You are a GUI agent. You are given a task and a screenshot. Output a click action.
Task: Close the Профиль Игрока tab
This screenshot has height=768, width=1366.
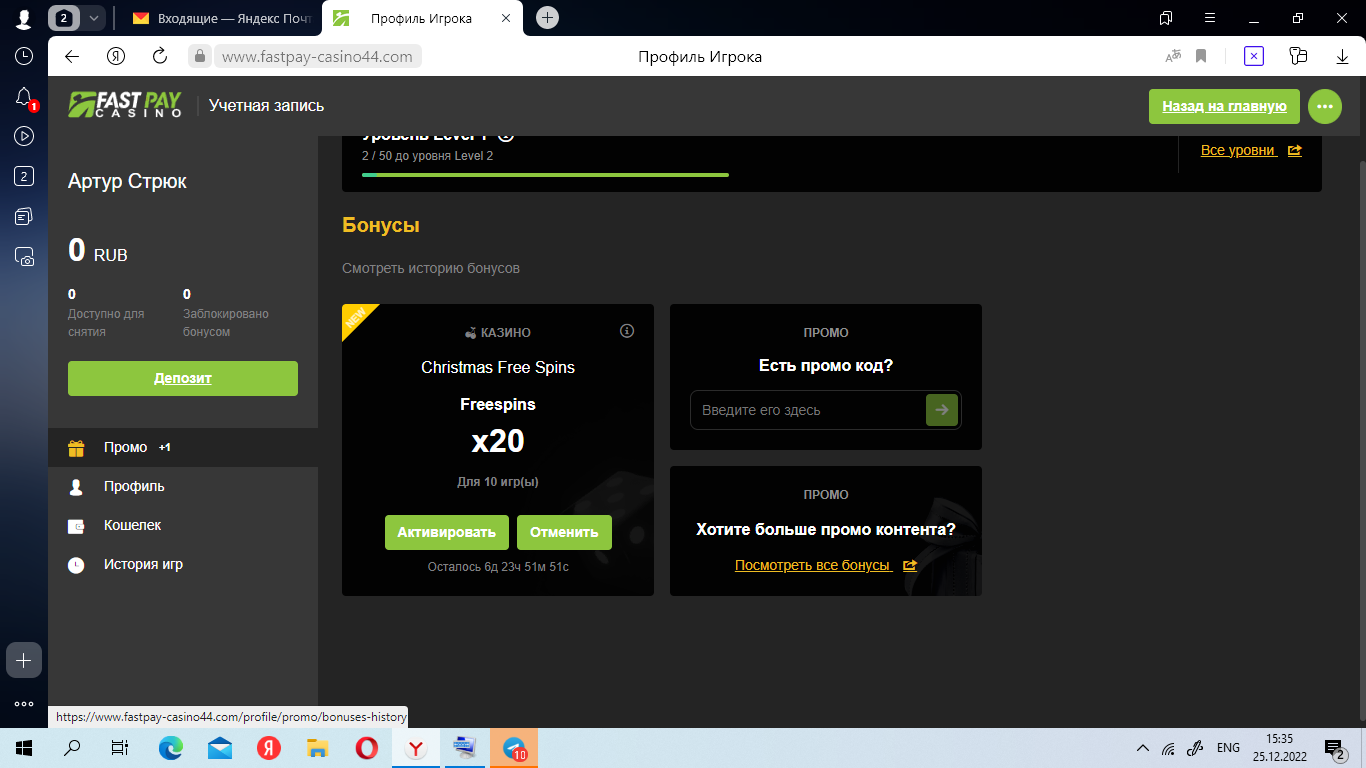click(x=506, y=18)
